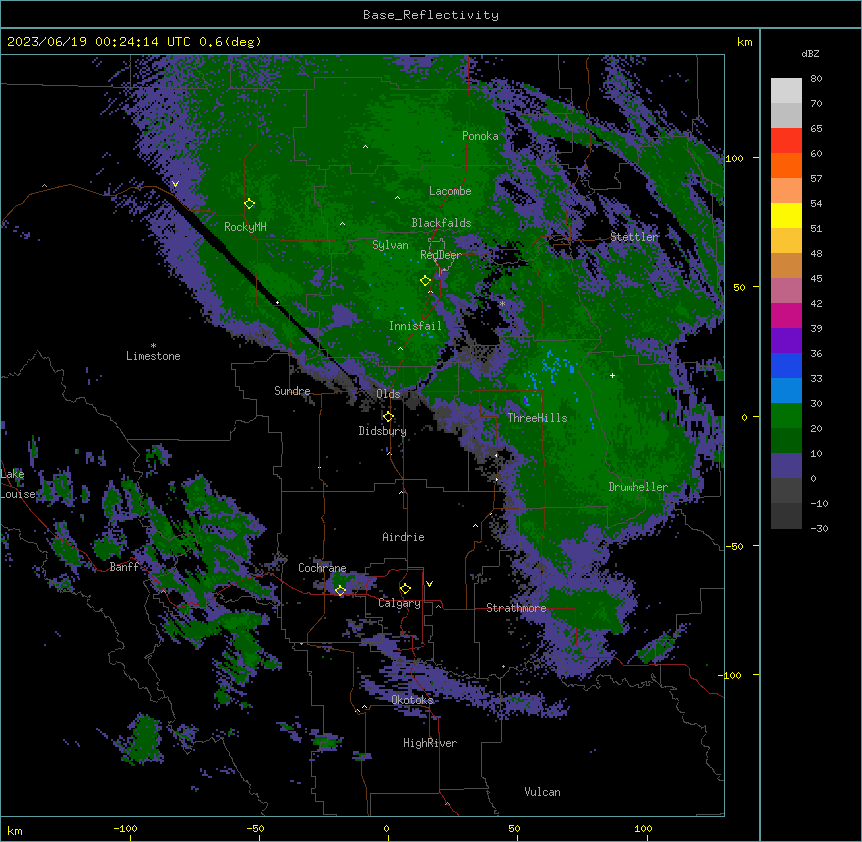The width and height of the screenshot is (862, 842).
Task: Select the 42 dBZ magenta legend swatch
Action: 786,315
